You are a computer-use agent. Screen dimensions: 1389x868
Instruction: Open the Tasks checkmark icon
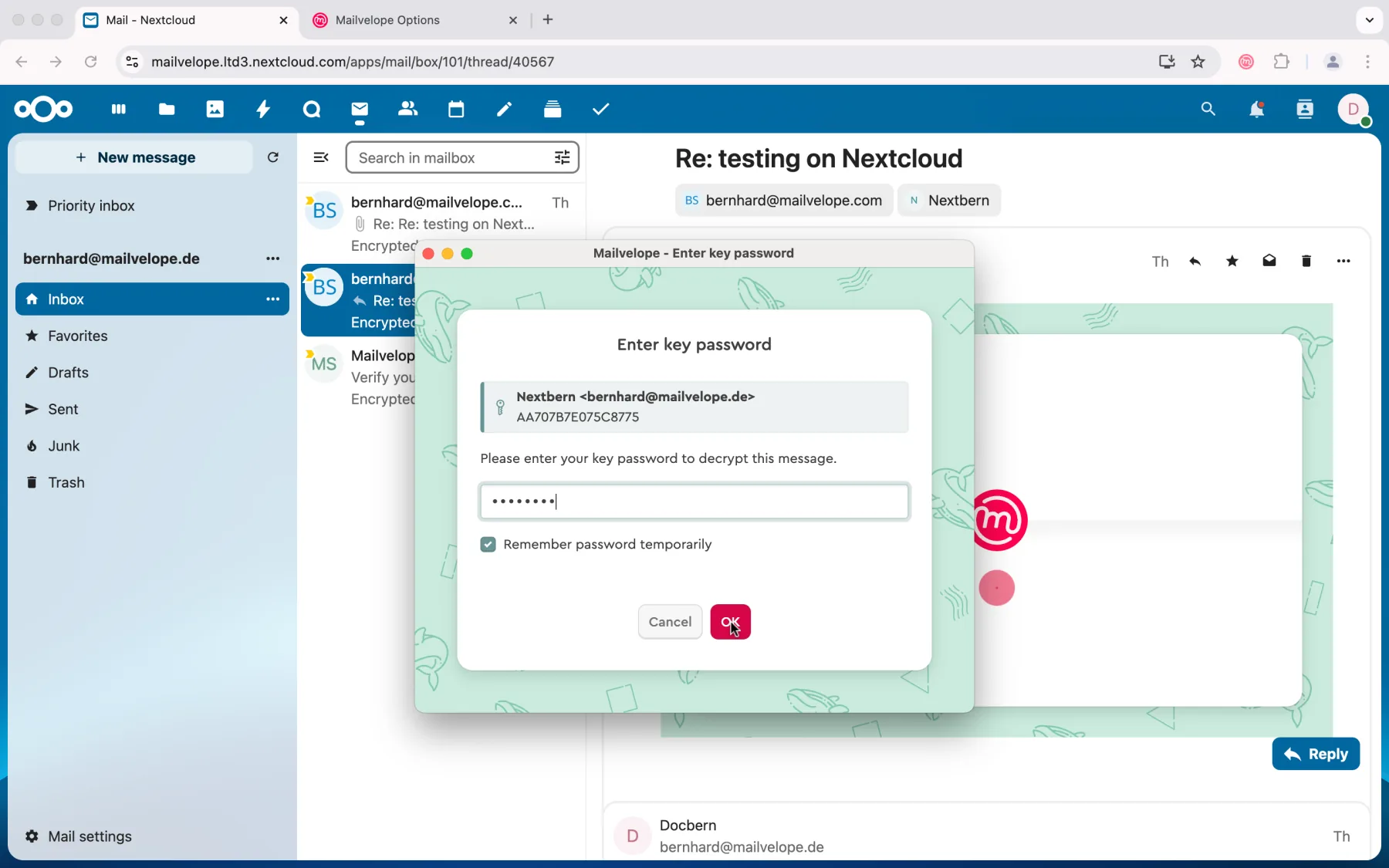[602, 110]
